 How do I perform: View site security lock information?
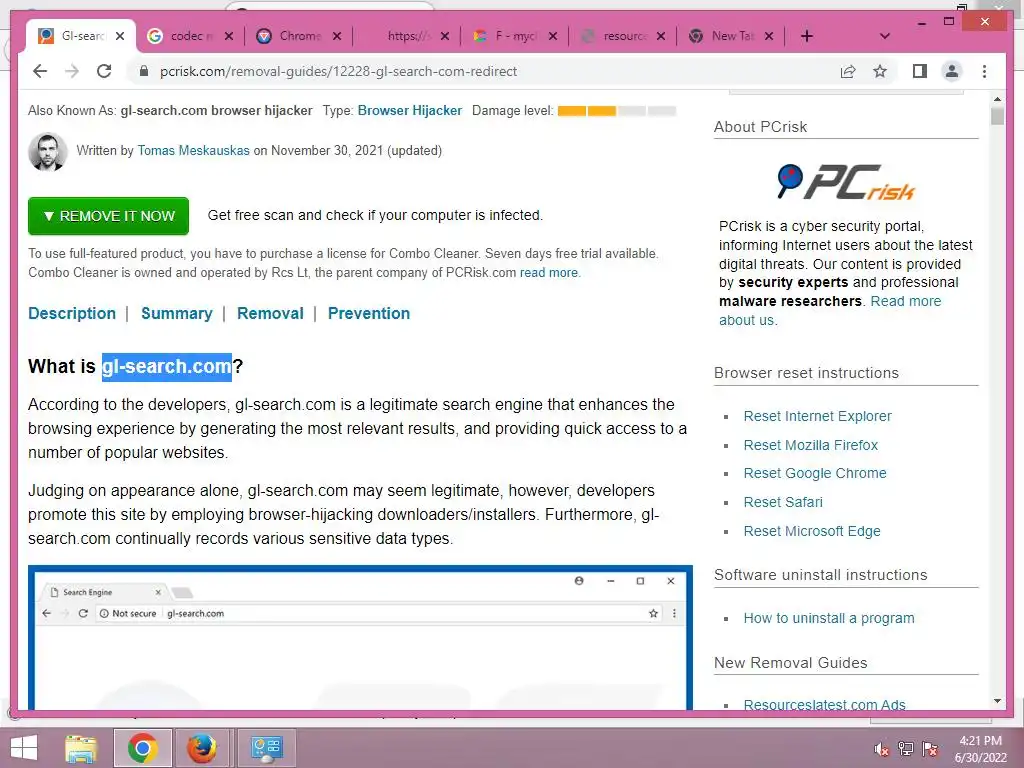[144, 71]
